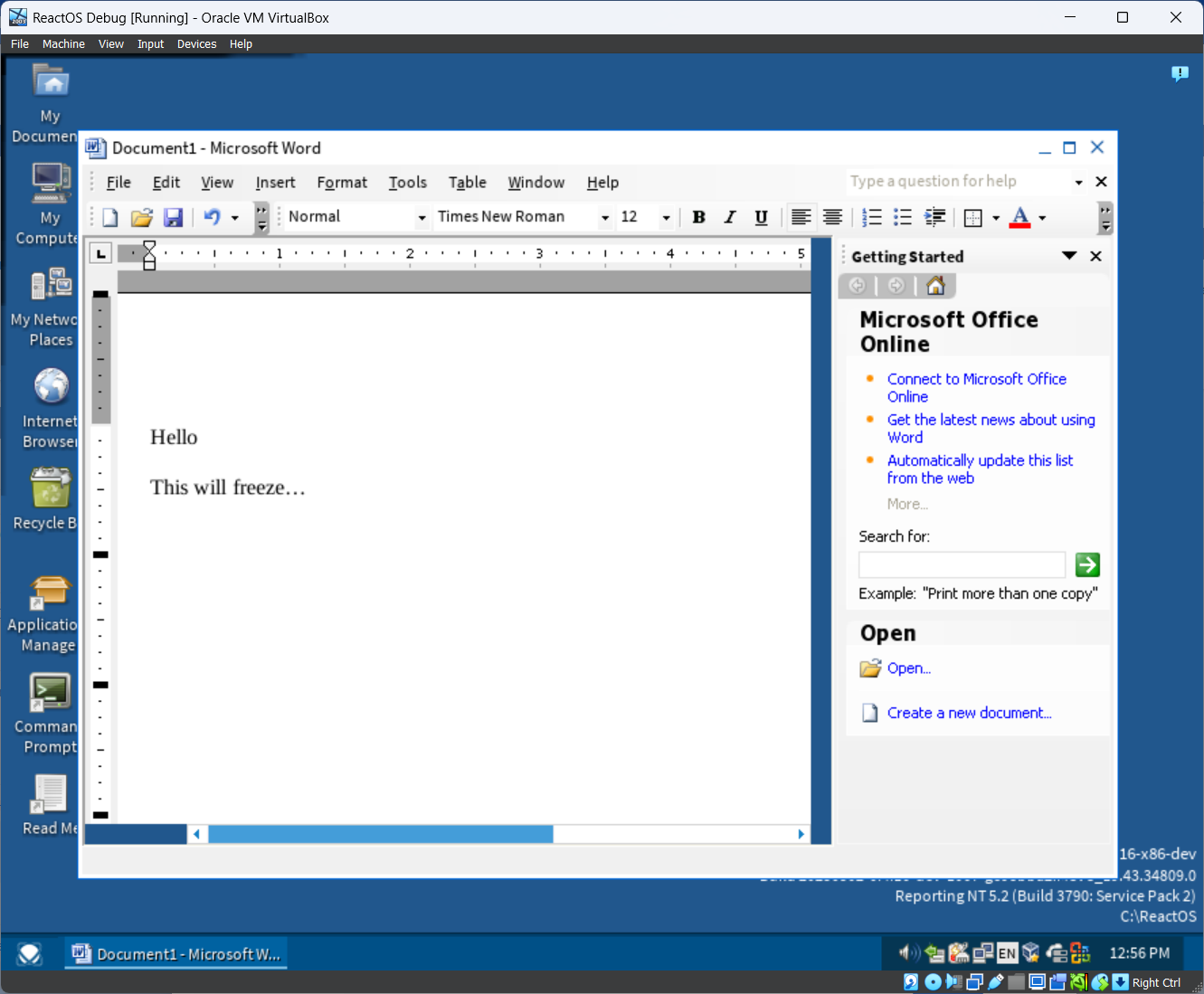Click the Open folder toolbar icon

click(x=142, y=217)
